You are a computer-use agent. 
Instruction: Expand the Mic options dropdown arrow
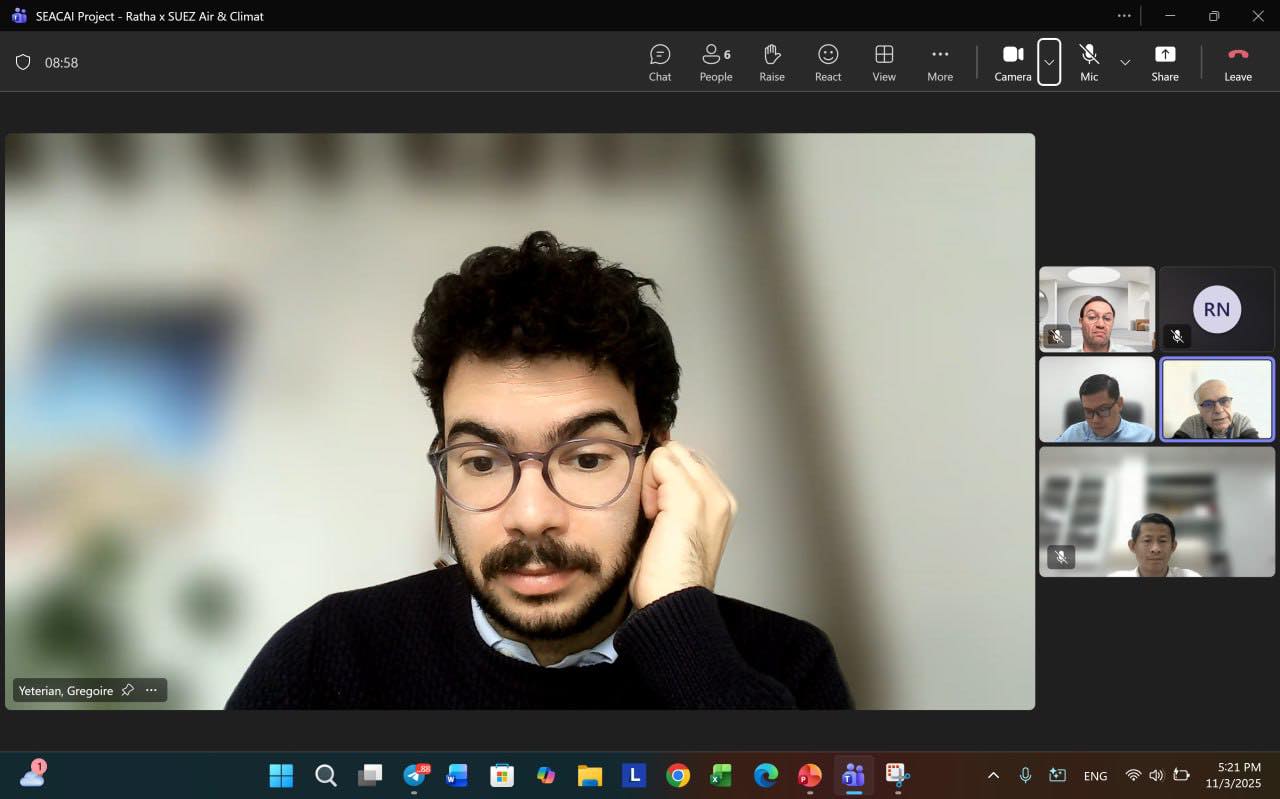coord(1125,62)
